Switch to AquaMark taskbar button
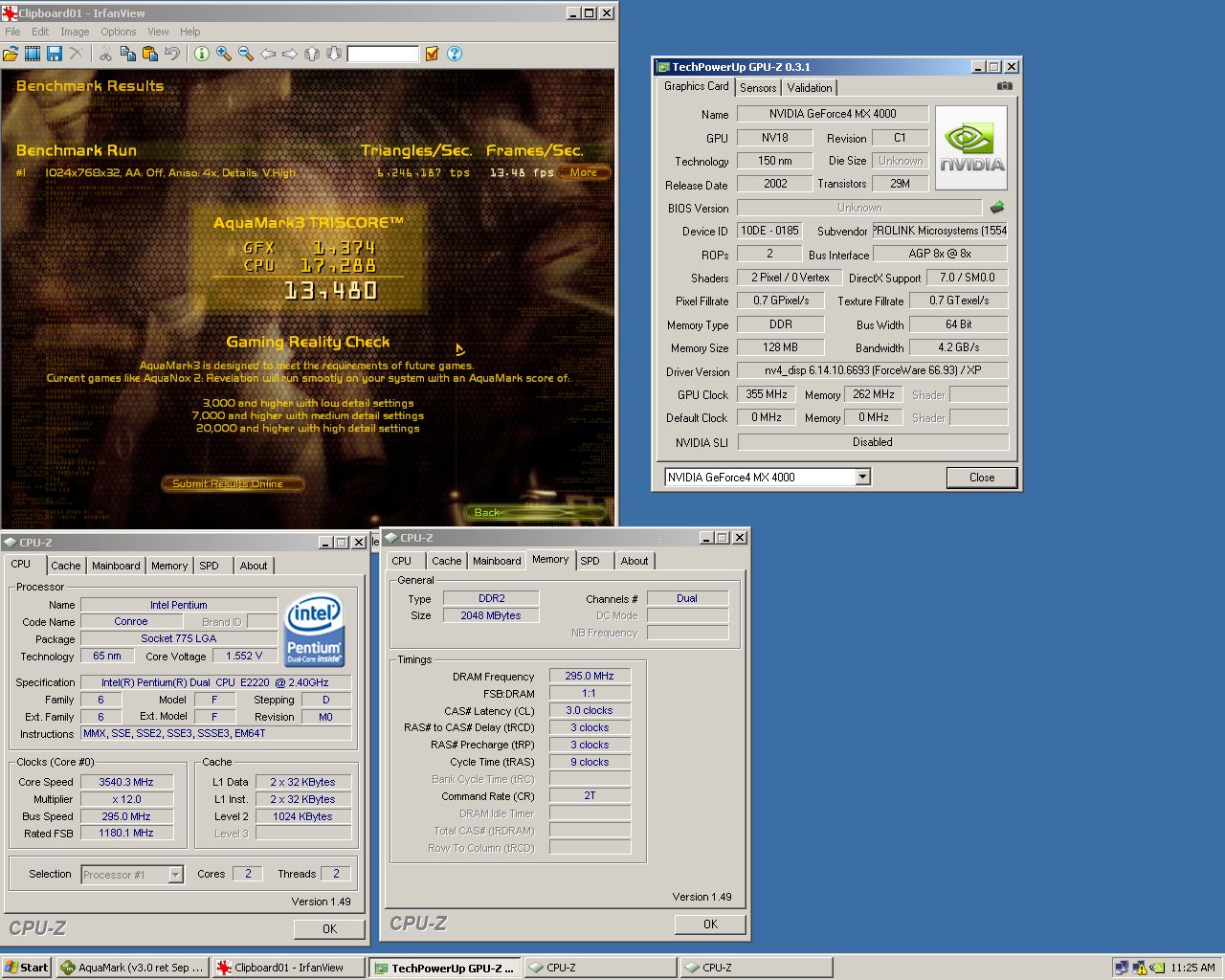This screenshot has height=980, width=1225. pos(132,968)
